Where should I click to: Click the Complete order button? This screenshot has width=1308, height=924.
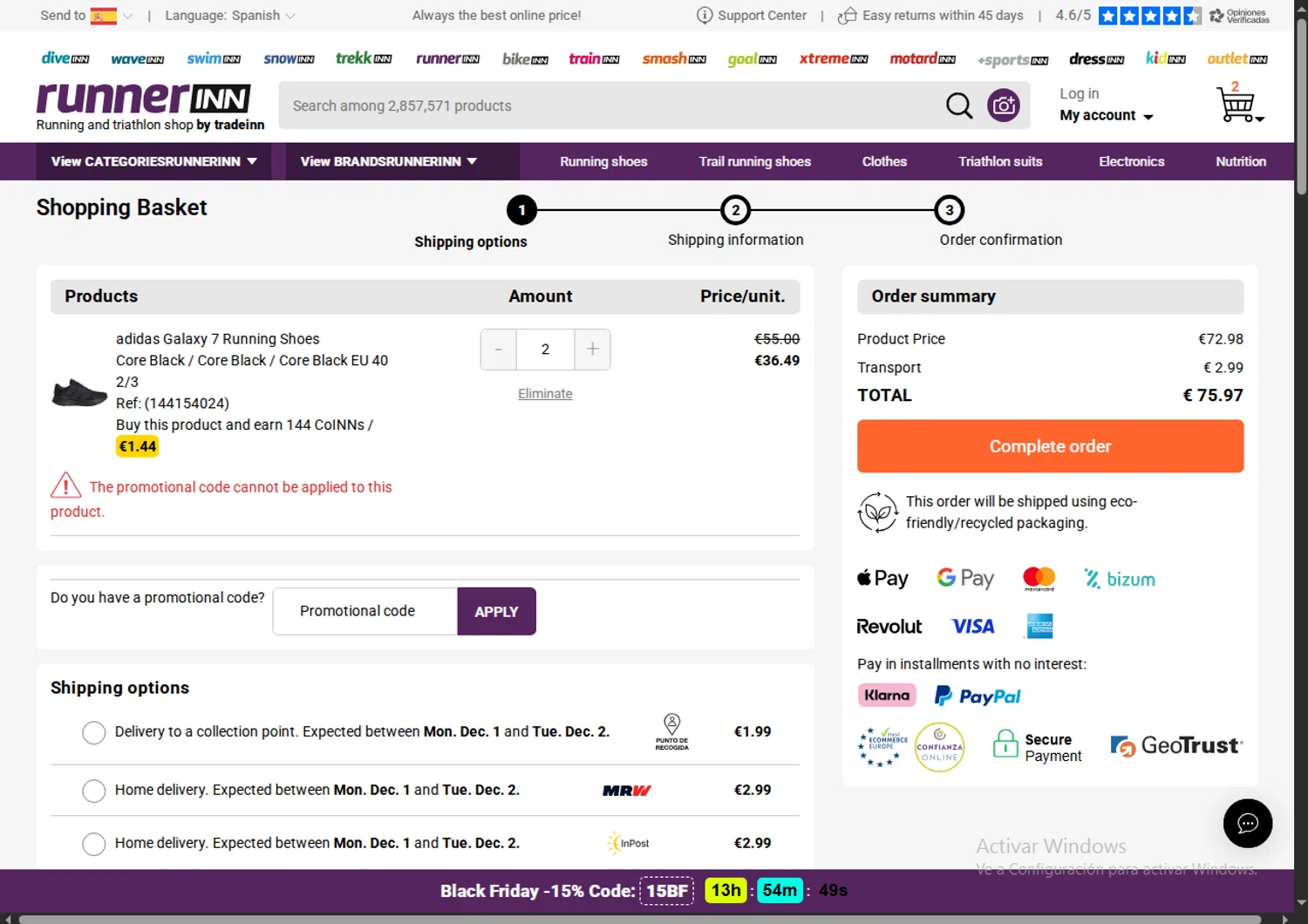[1050, 446]
